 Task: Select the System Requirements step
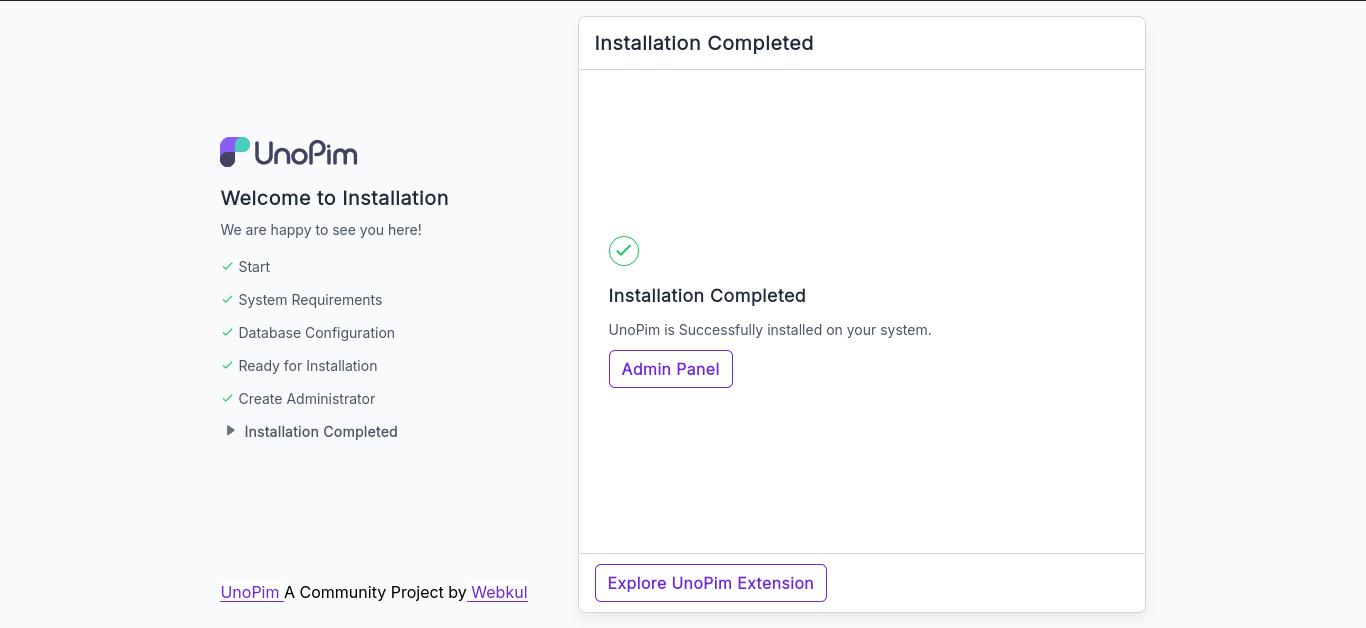pyautogui.click(x=310, y=300)
